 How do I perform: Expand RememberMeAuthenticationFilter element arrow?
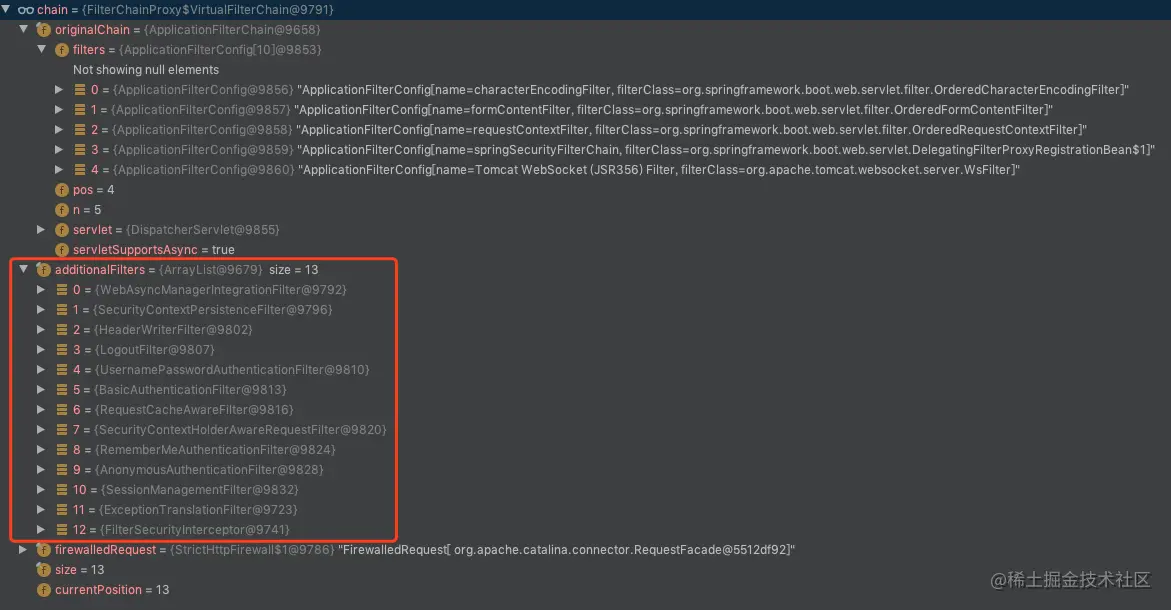click(x=42, y=449)
